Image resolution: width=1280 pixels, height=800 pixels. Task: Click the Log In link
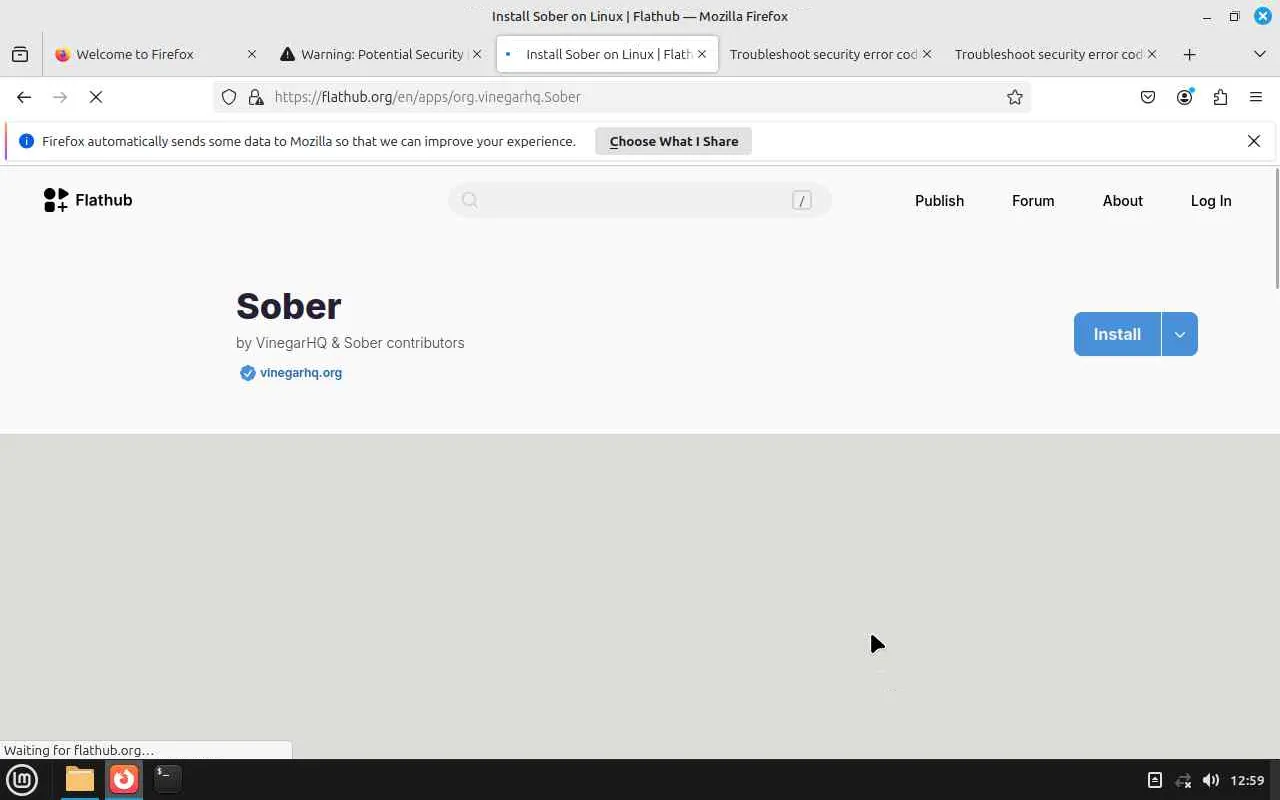(1211, 201)
